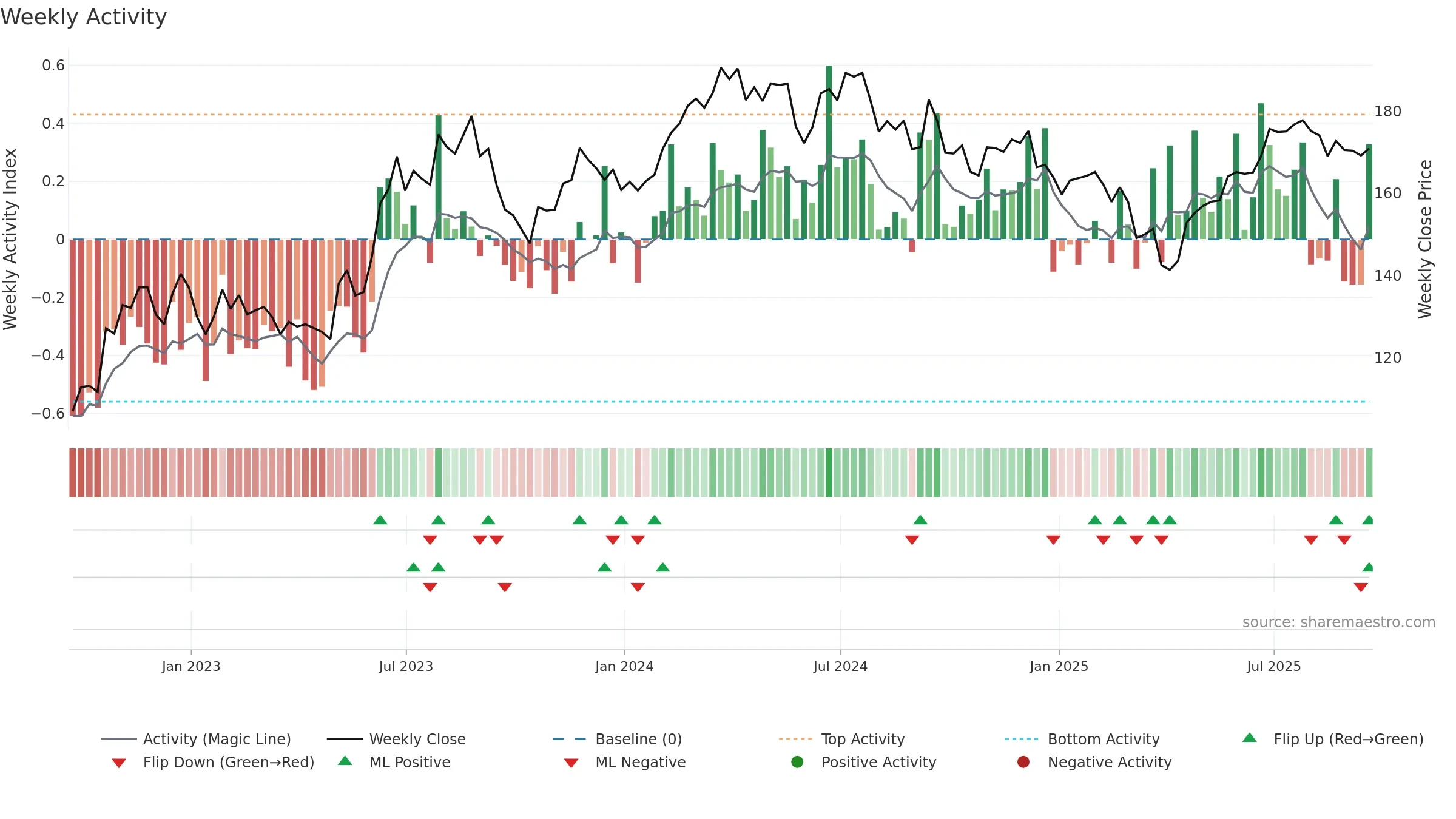Click the Jul 2024 axis label
Screen dimensions: 1456x819
pos(840,666)
